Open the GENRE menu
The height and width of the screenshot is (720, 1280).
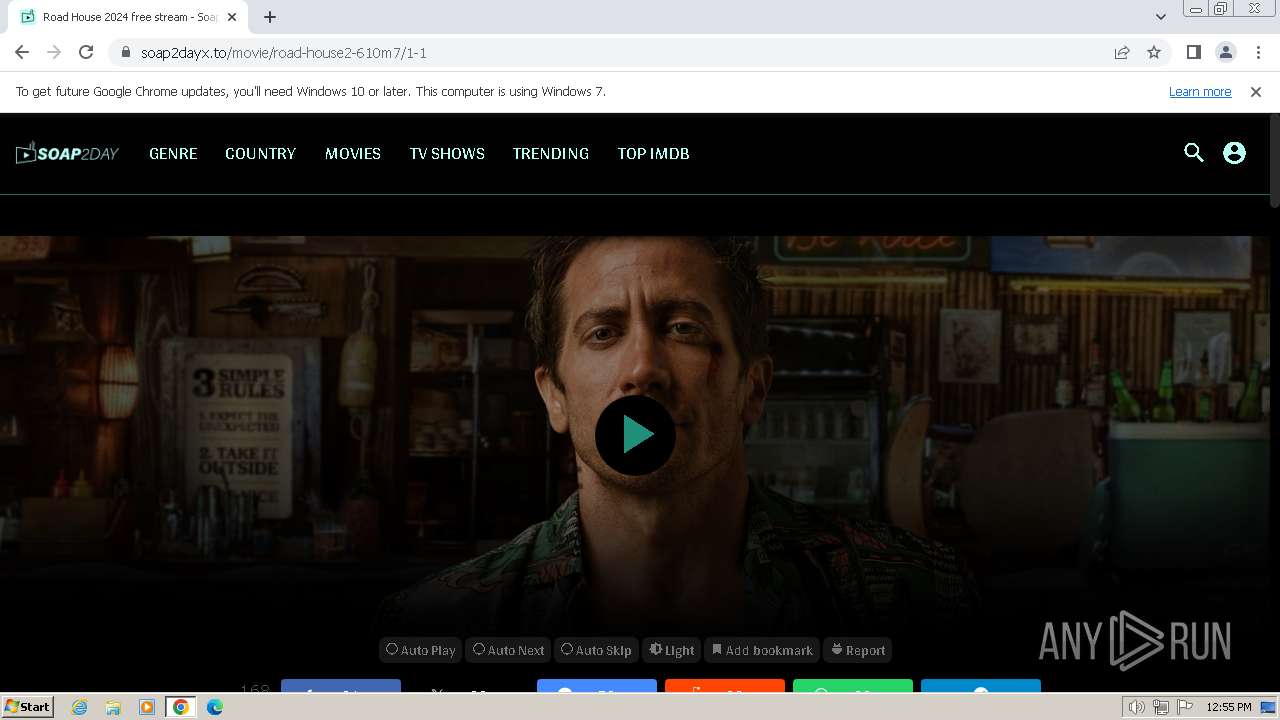(173, 154)
